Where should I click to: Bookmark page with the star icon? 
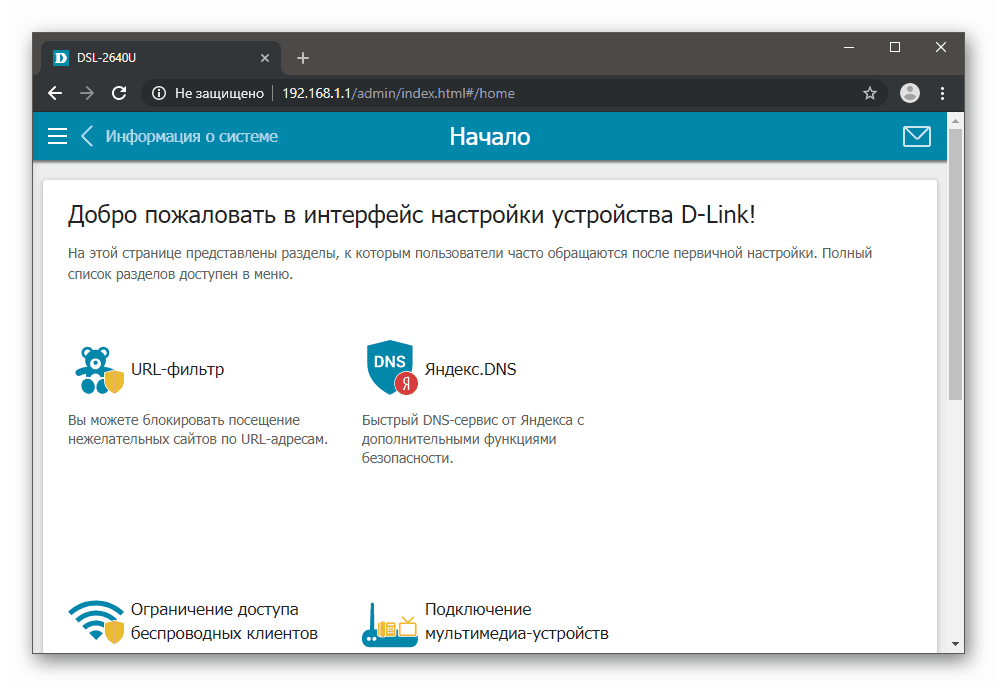point(870,93)
